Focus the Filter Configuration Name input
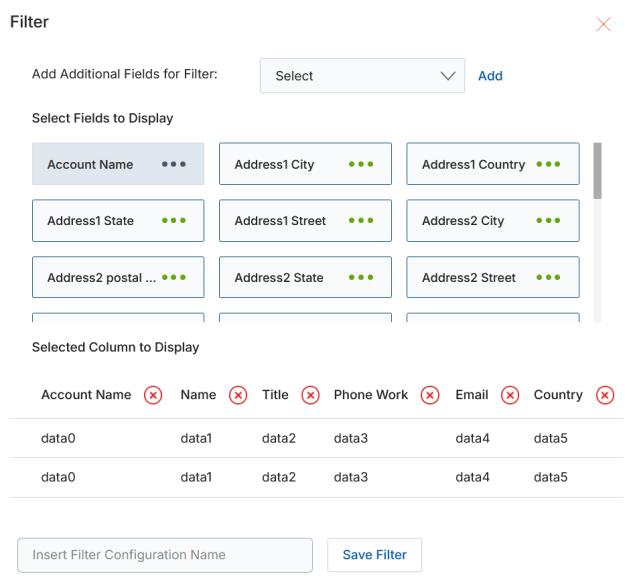 [165, 555]
